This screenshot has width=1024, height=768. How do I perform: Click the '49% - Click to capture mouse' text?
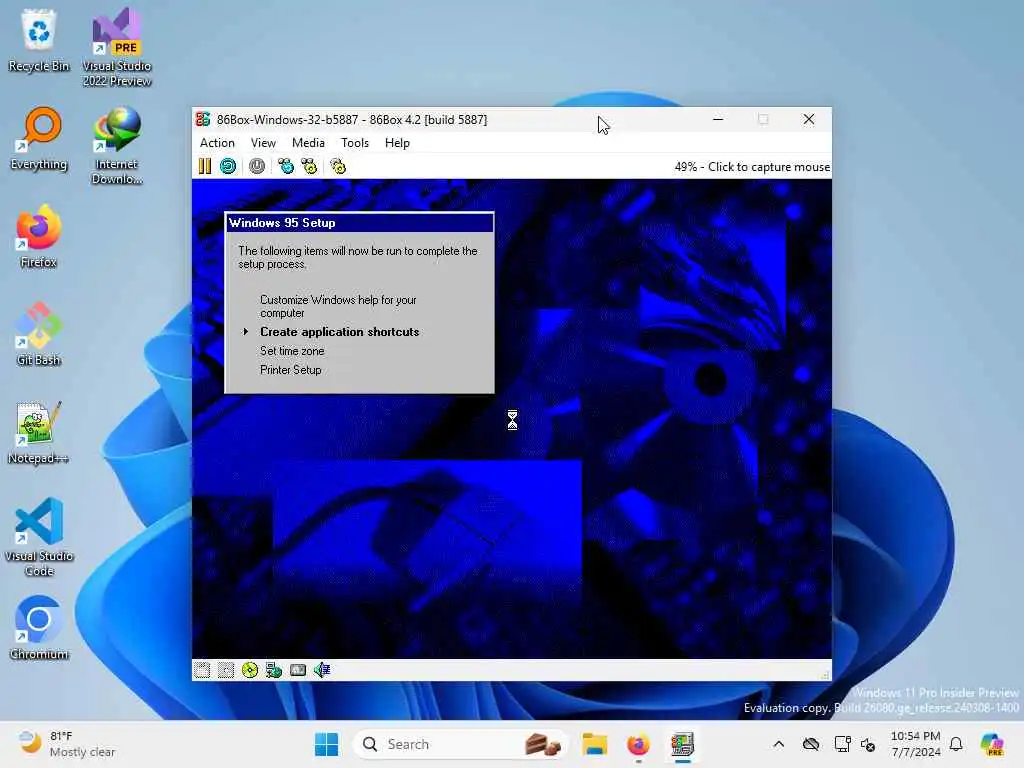click(x=752, y=167)
